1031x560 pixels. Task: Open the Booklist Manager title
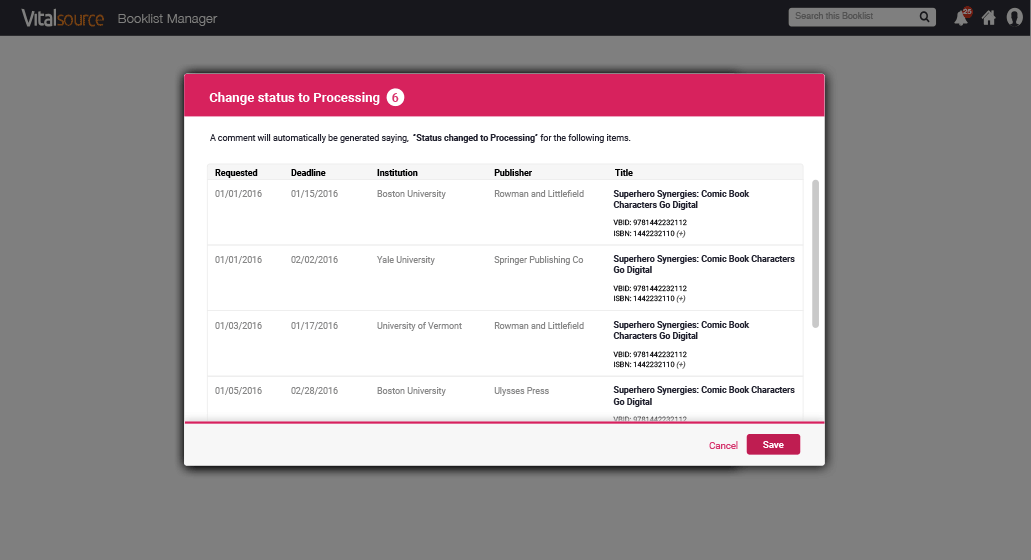(x=167, y=19)
